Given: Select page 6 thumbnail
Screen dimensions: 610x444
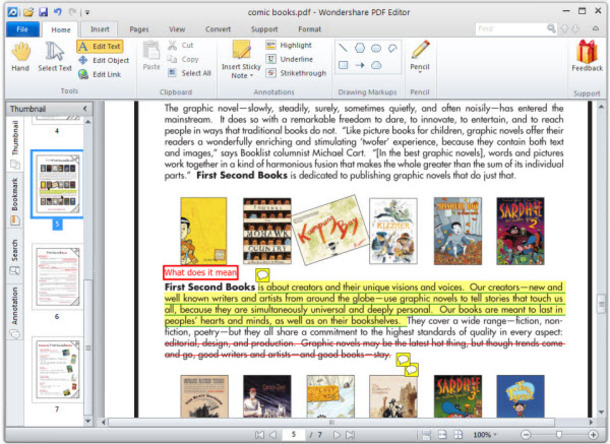Looking at the screenshot, I should click(x=57, y=276).
